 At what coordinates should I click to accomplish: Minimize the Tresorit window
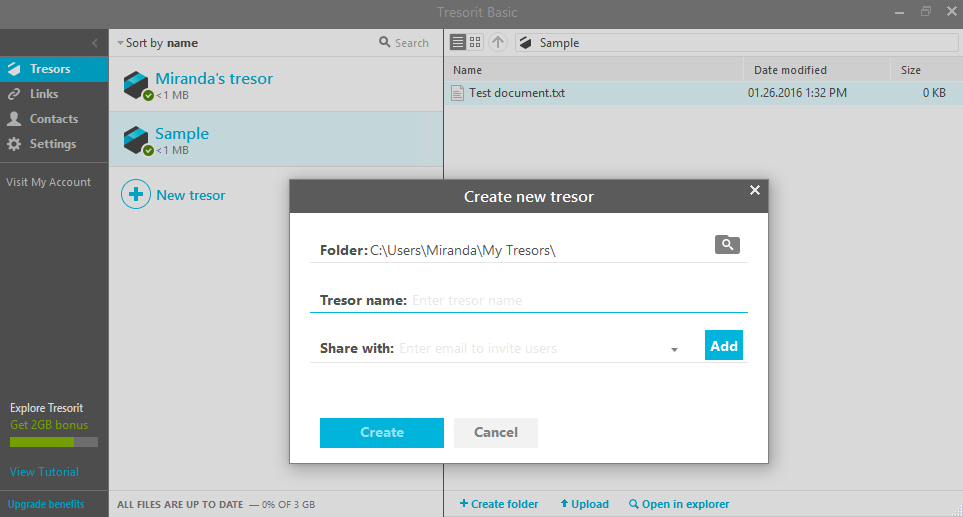tap(899, 12)
